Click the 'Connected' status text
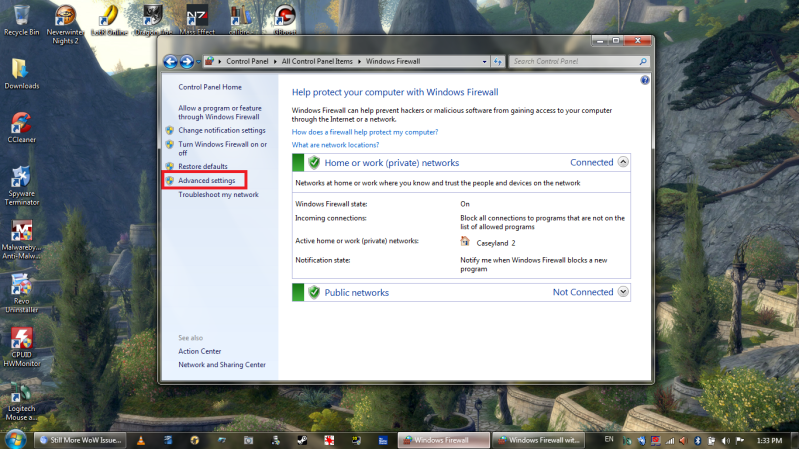 592,162
